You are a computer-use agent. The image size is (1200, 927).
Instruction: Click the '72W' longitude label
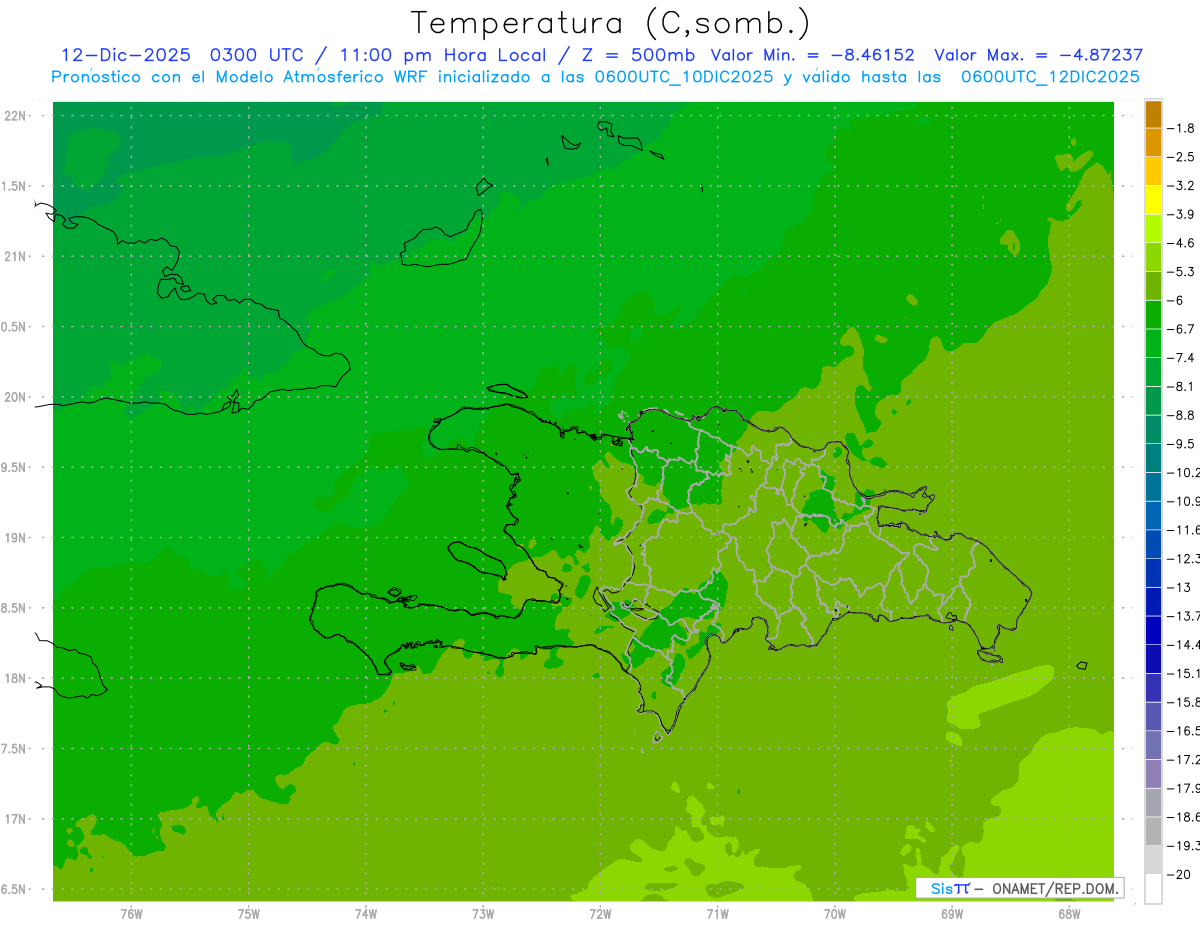[600, 914]
